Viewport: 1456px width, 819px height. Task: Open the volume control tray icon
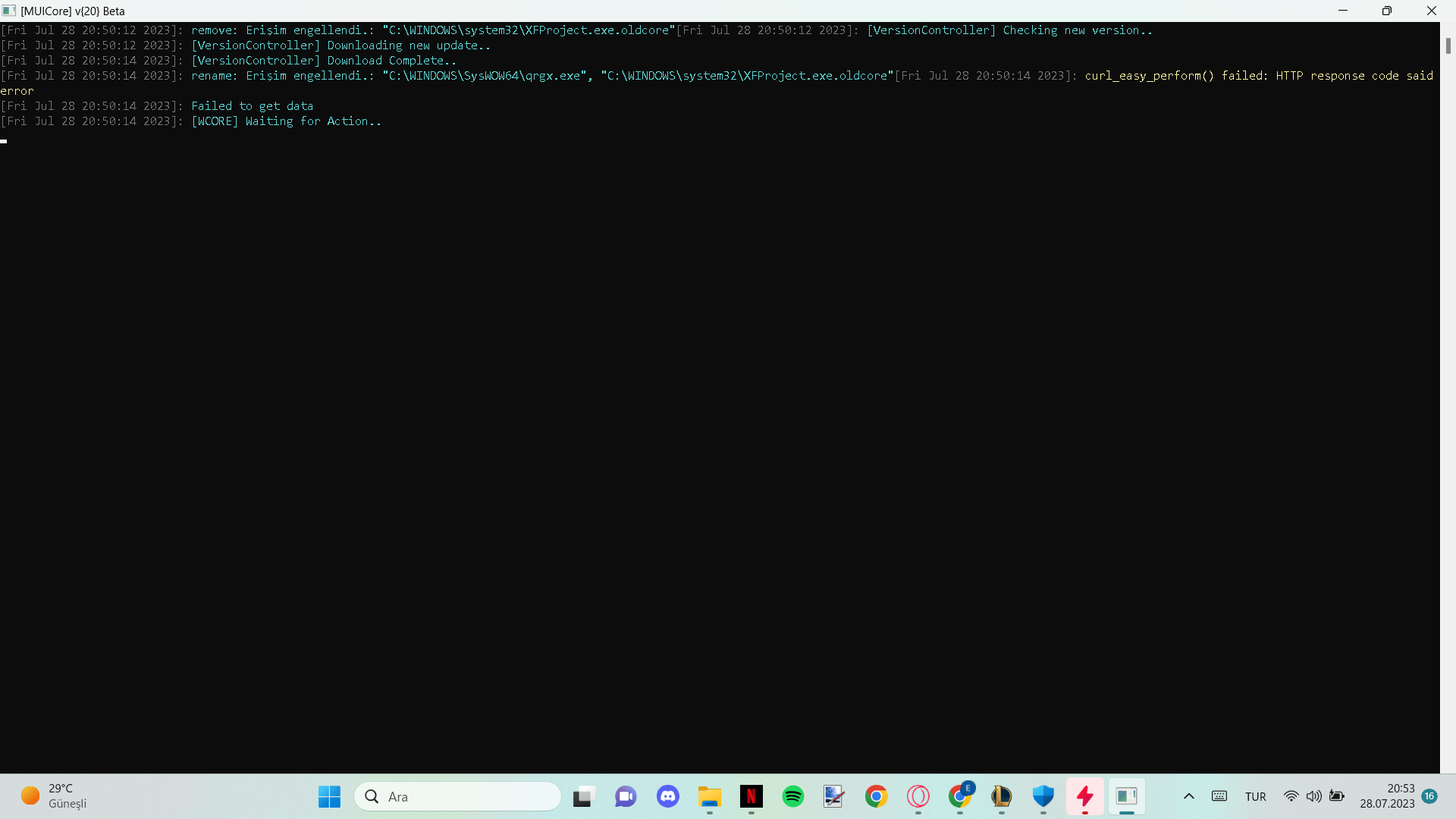pyautogui.click(x=1314, y=796)
